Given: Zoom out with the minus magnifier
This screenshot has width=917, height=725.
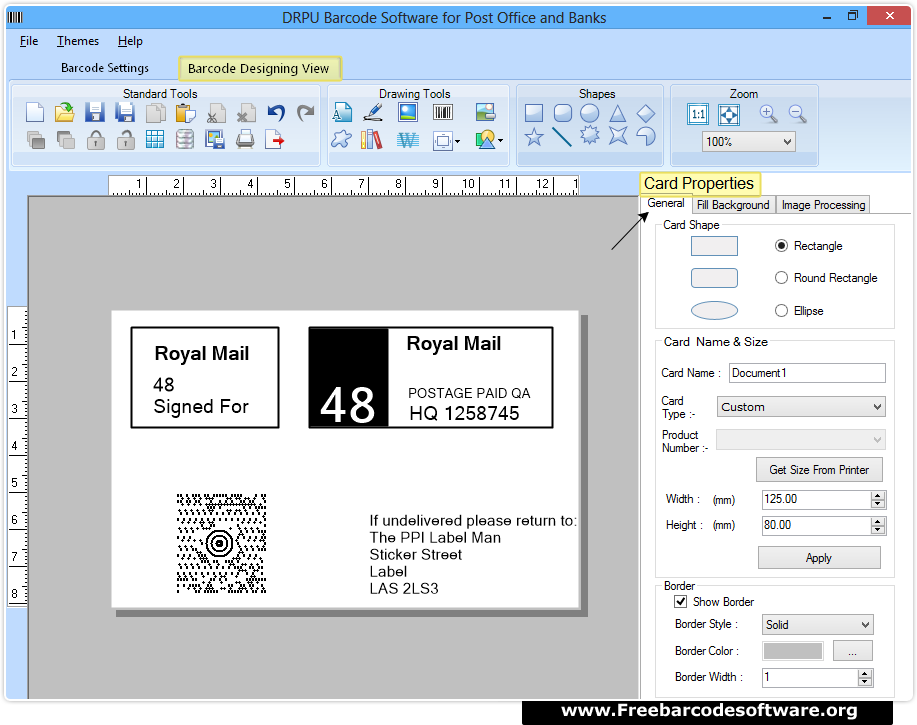Looking at the screenshot, I should pyautogui.click(x=798, y=113).
